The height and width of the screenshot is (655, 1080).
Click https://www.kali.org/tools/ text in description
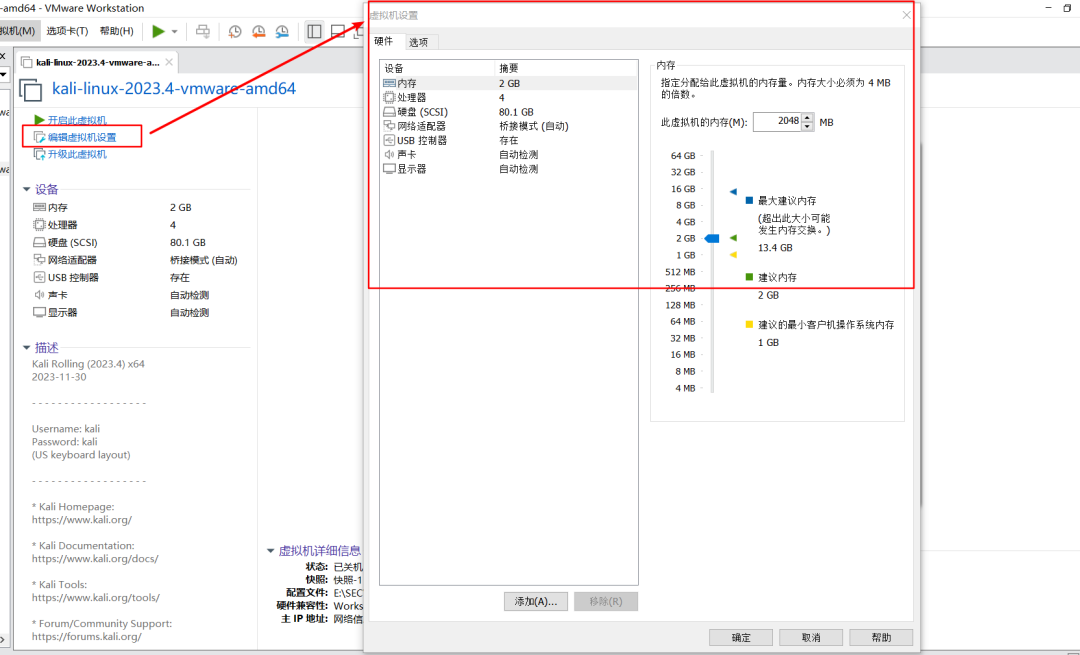tap(96, 598)
